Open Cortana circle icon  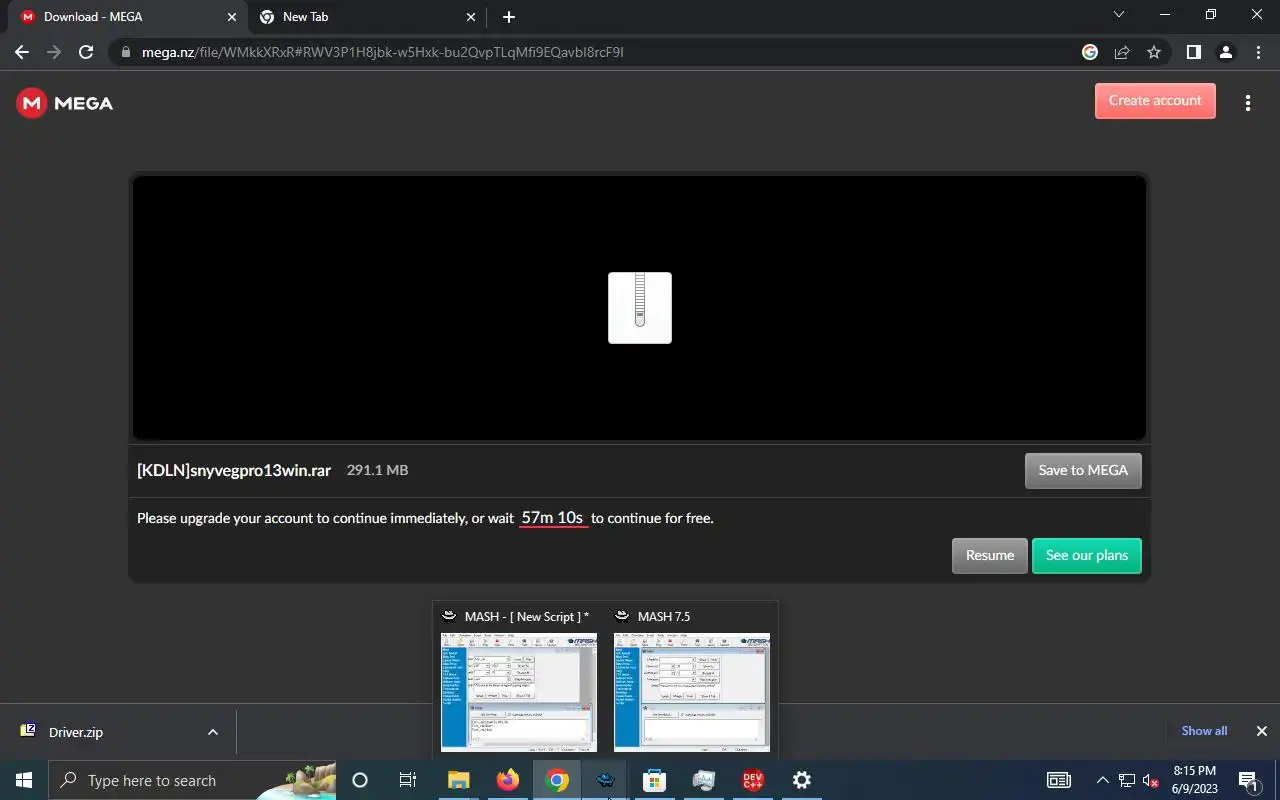(x=360, y=780)
